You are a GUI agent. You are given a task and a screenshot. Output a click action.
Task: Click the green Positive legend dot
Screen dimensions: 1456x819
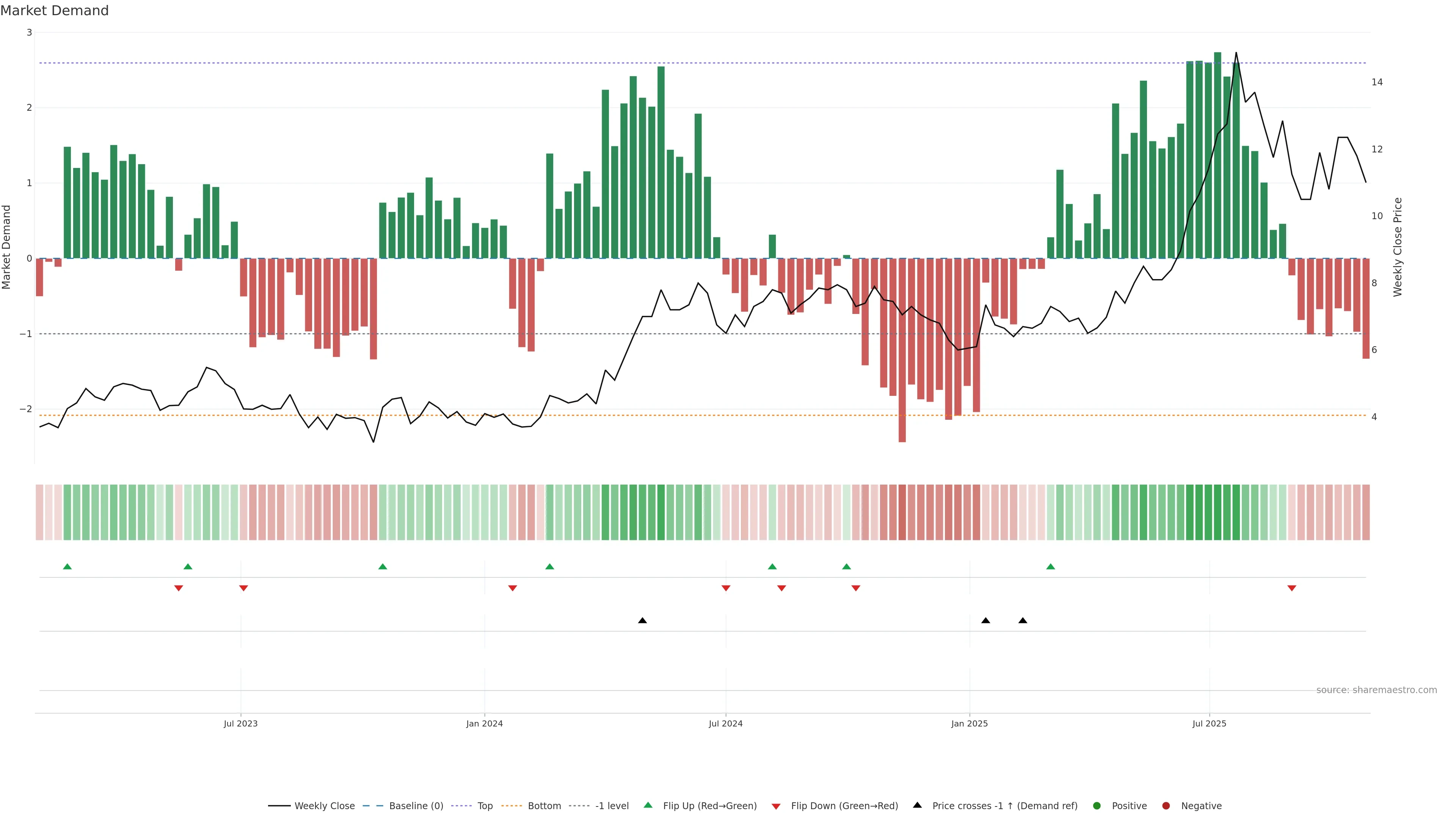tap(1097, 805)
